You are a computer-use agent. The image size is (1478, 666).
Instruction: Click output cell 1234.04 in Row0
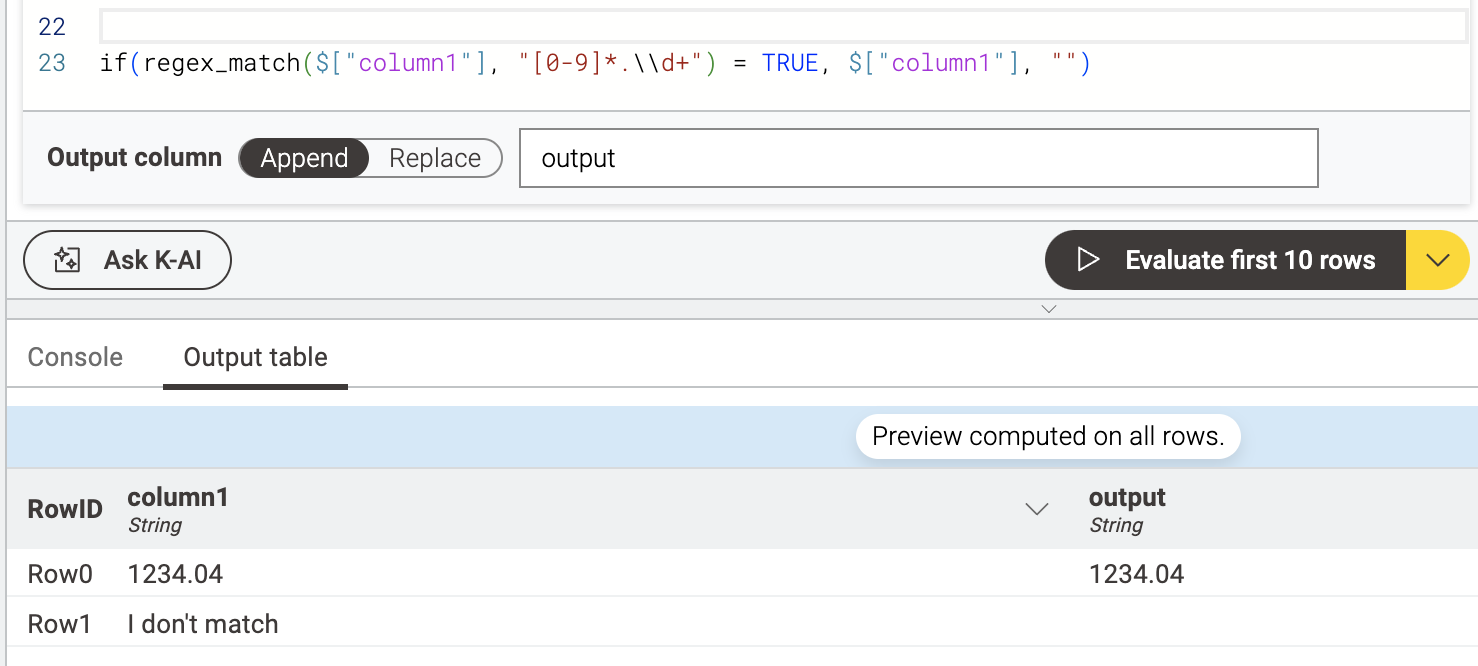pos(1136,574)
